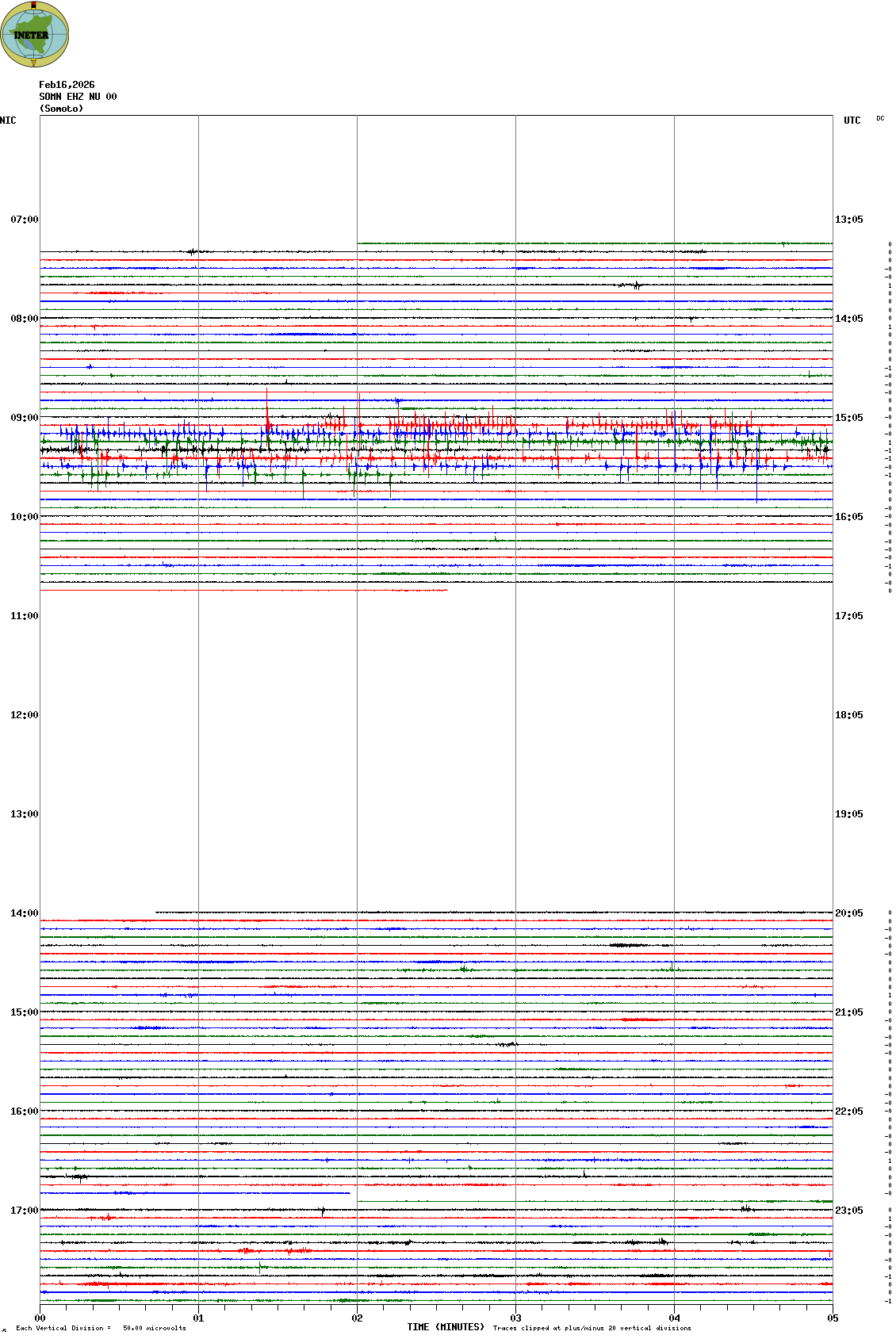Image resolution: width=896 pixels, height=1339 pixels.
Task: Click the UTC timezone header
Action: [852, 121]
